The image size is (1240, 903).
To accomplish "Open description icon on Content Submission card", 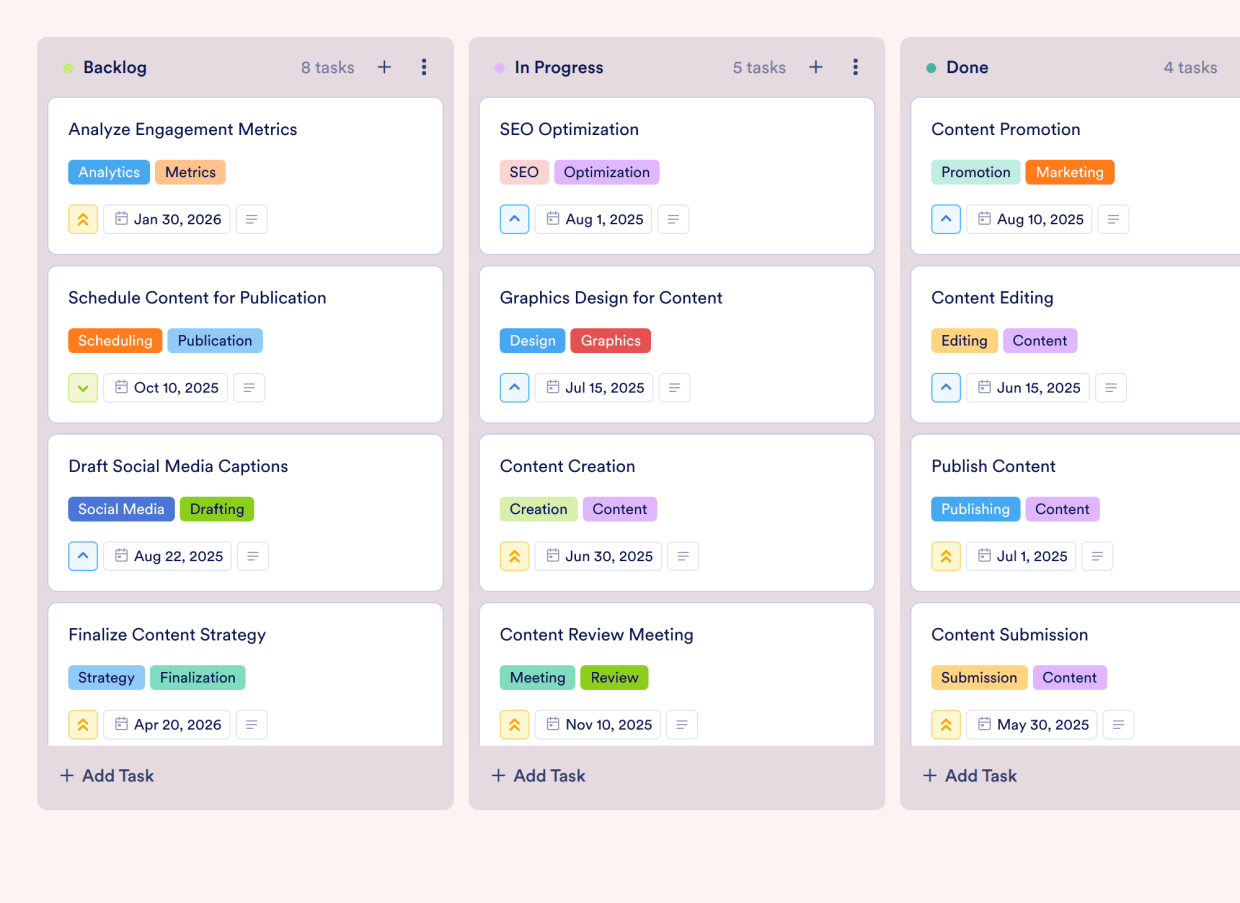I will coord(1118,725).
